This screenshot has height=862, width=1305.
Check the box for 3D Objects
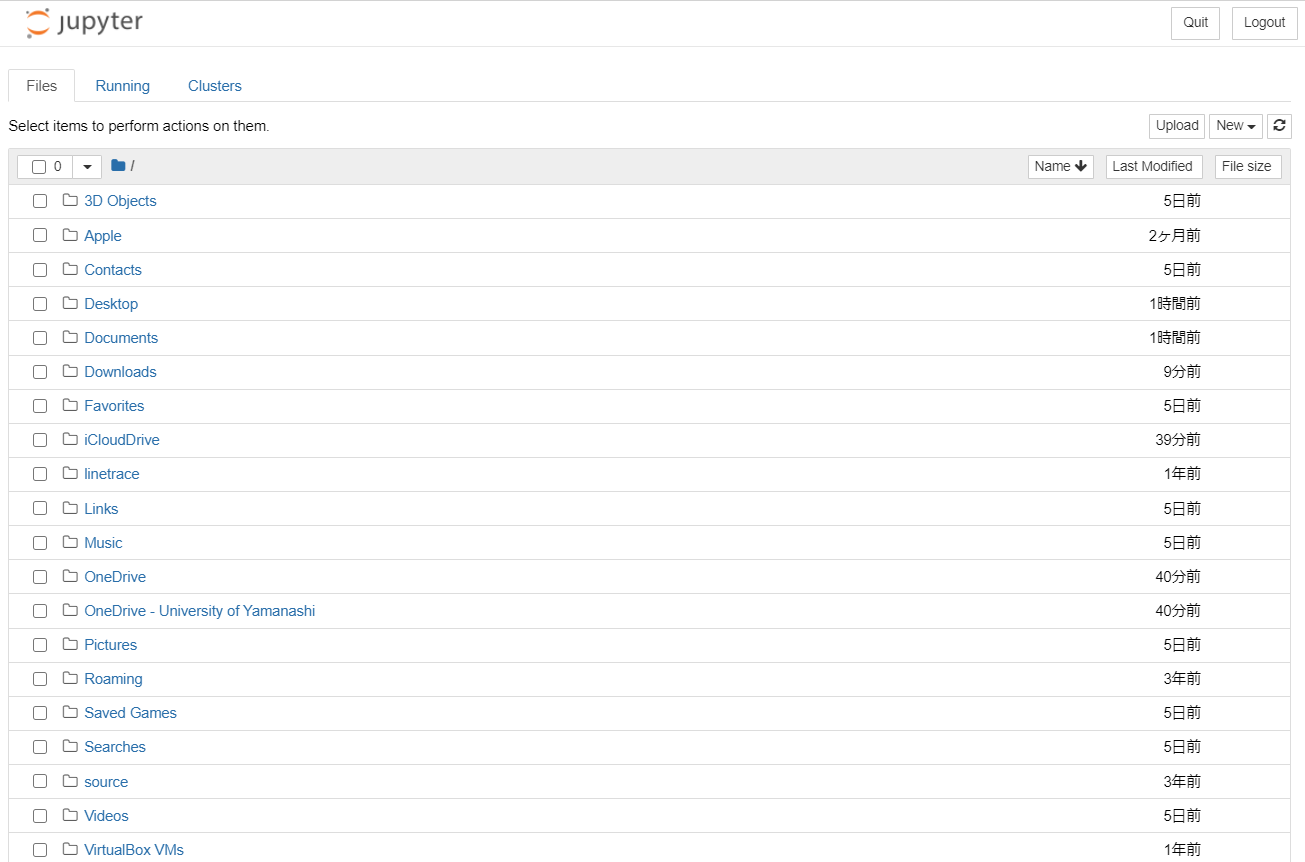coord(40,201)
